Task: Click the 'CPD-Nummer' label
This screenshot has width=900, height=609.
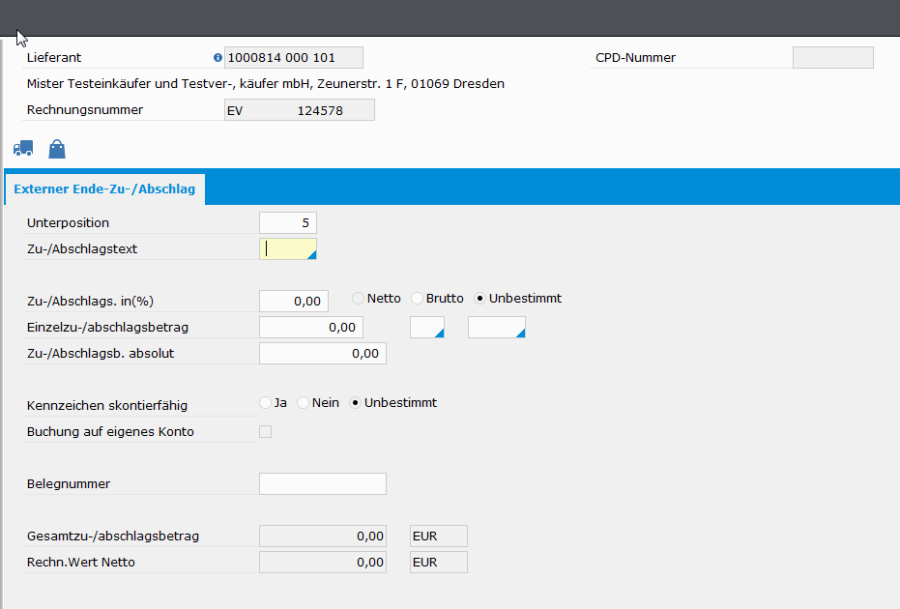Action: point(635,57)
